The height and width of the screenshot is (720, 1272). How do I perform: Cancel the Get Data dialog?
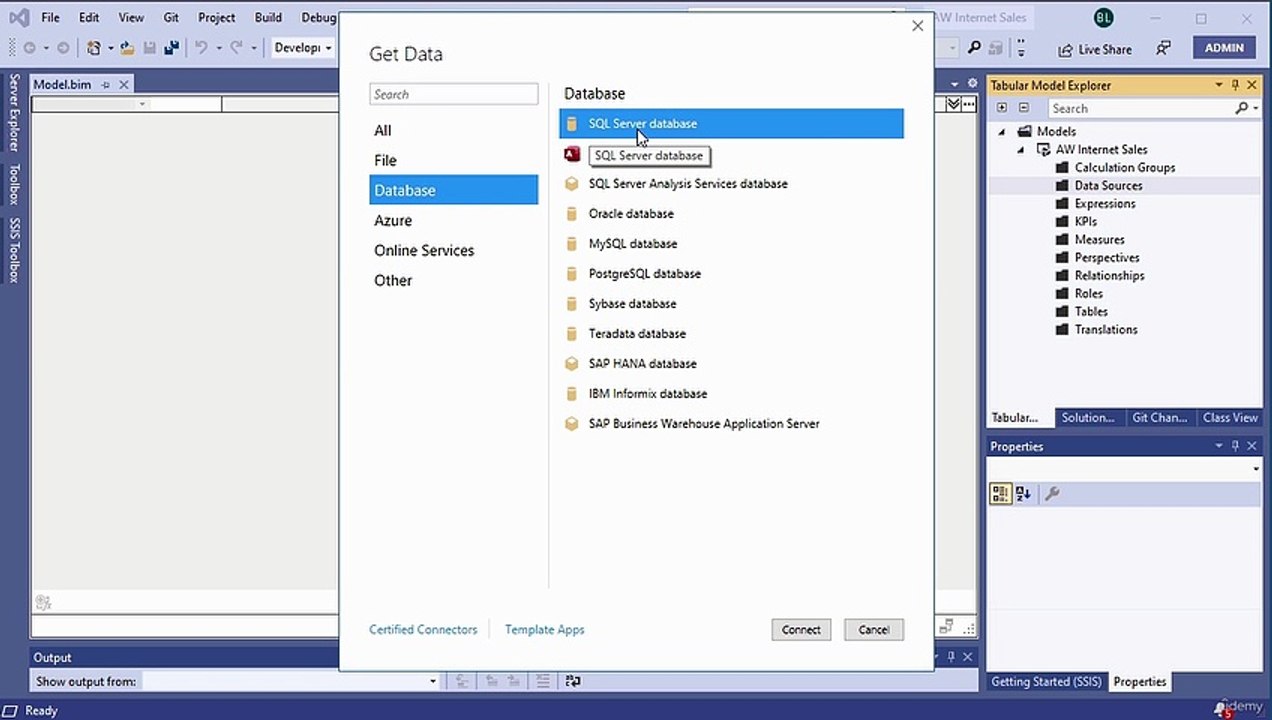(x=873, y=629)
